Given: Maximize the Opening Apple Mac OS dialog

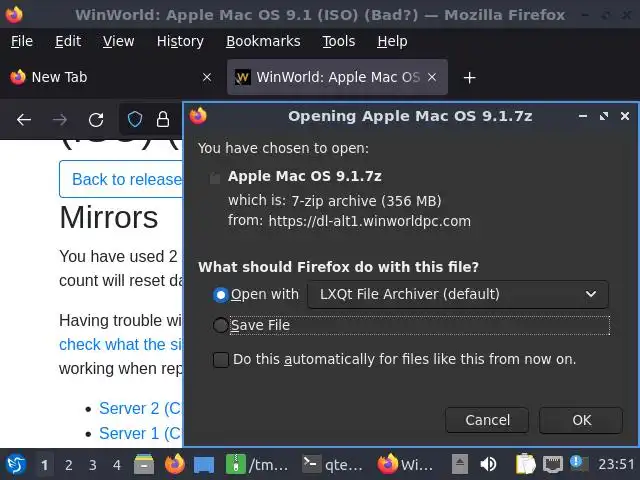Looking at the screenshot, I should pyautogui.click(x=604, y=116).
